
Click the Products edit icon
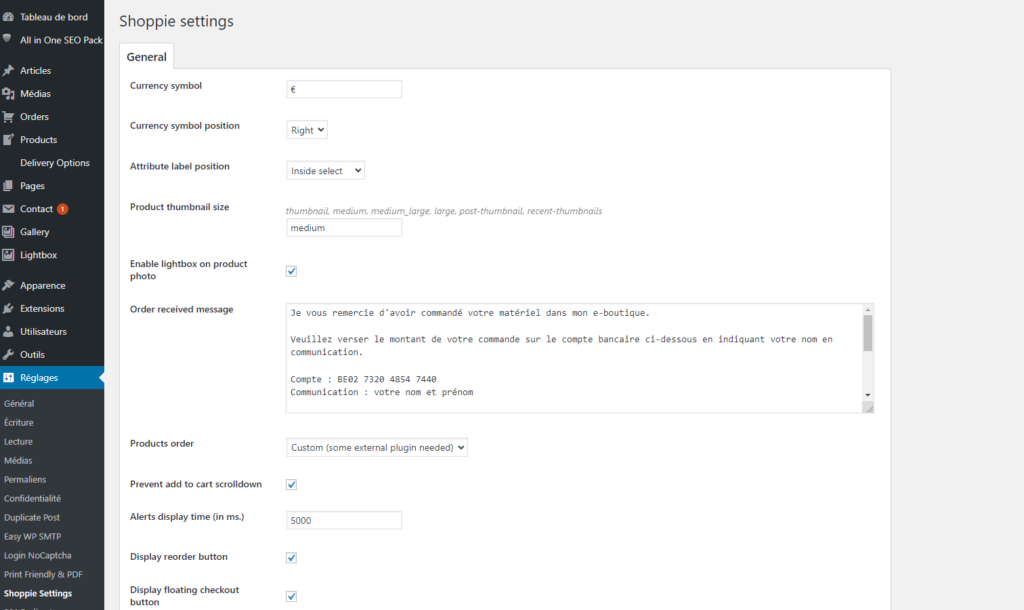[8, 140]
